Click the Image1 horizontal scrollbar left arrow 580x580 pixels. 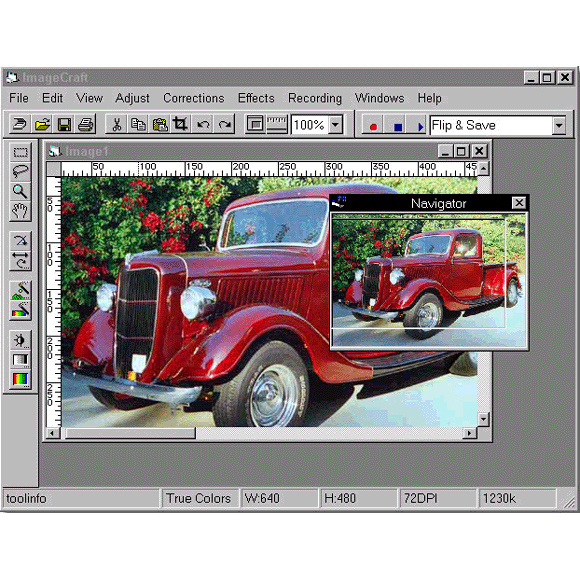(54, 433)
